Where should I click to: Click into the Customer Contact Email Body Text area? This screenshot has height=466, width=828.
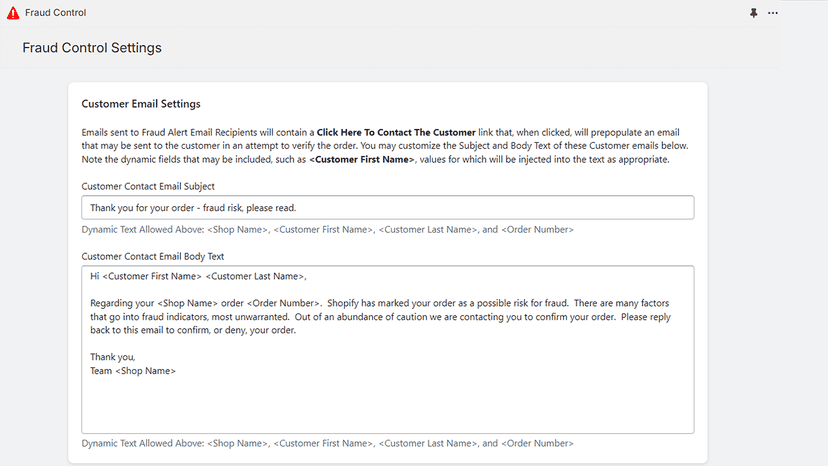pyautogui.click(x=388, y=350)
